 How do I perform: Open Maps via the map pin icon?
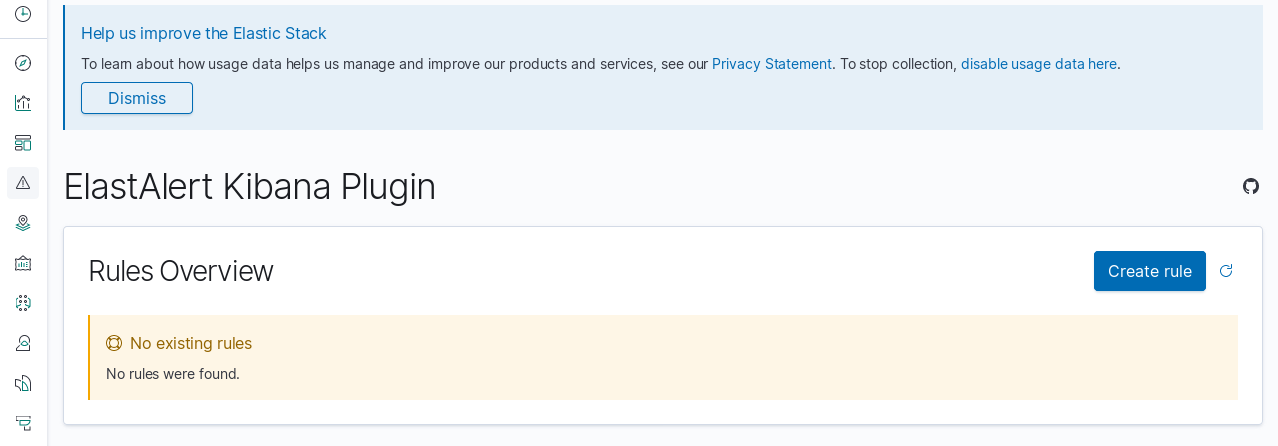click(23, 223)
